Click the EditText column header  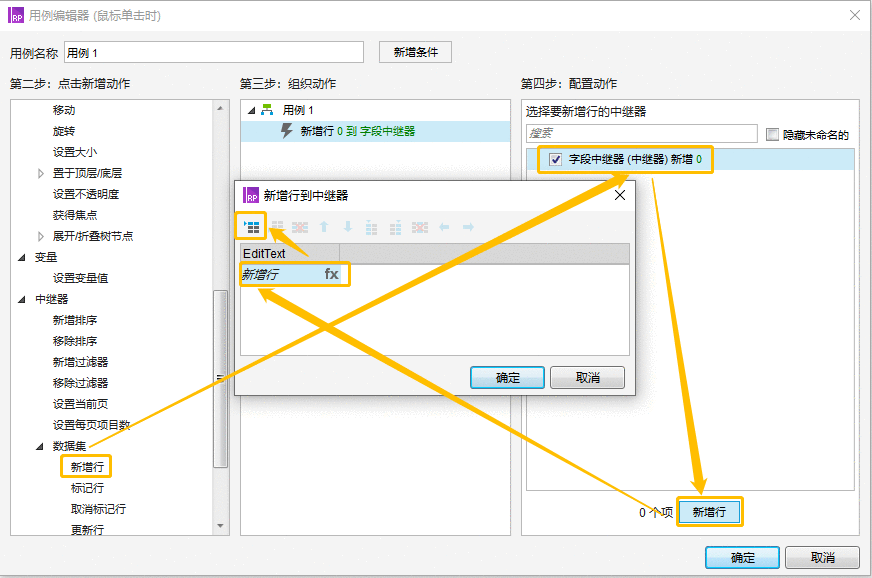(x=290, y=254)
